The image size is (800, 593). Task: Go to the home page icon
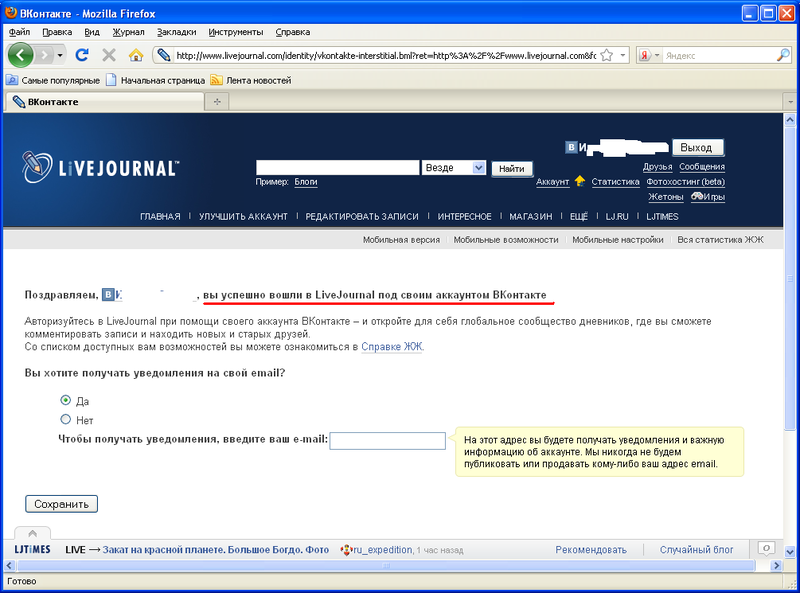(x=136, y=55)
